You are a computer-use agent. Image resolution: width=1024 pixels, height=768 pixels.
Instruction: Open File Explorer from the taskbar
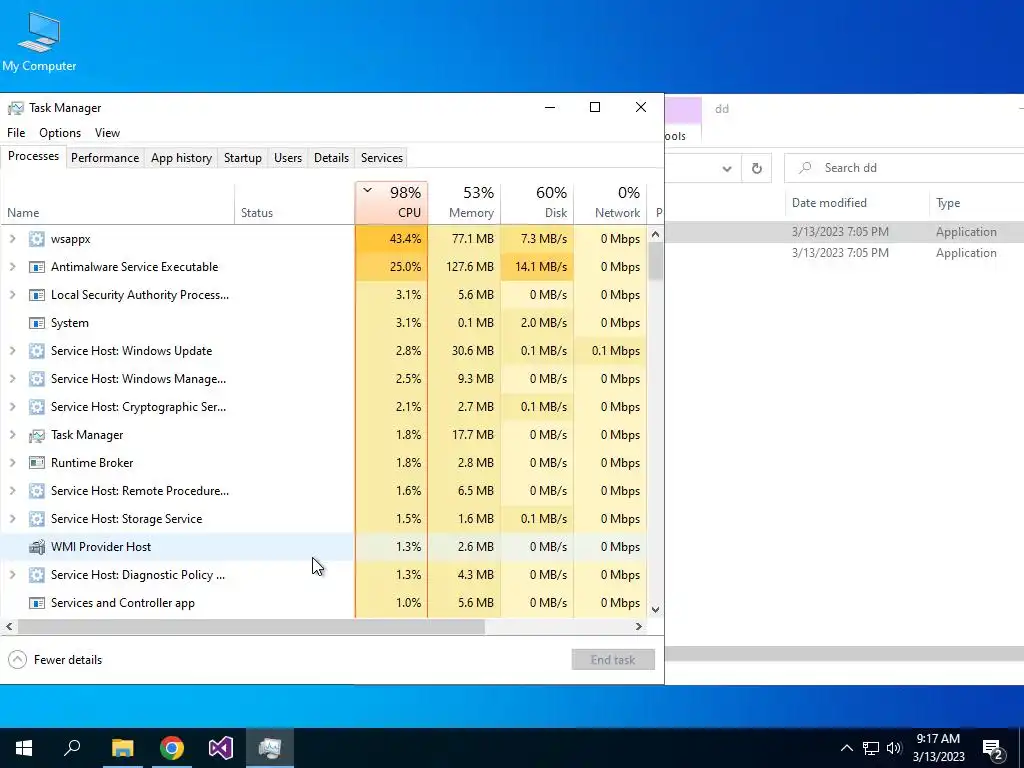122,748
